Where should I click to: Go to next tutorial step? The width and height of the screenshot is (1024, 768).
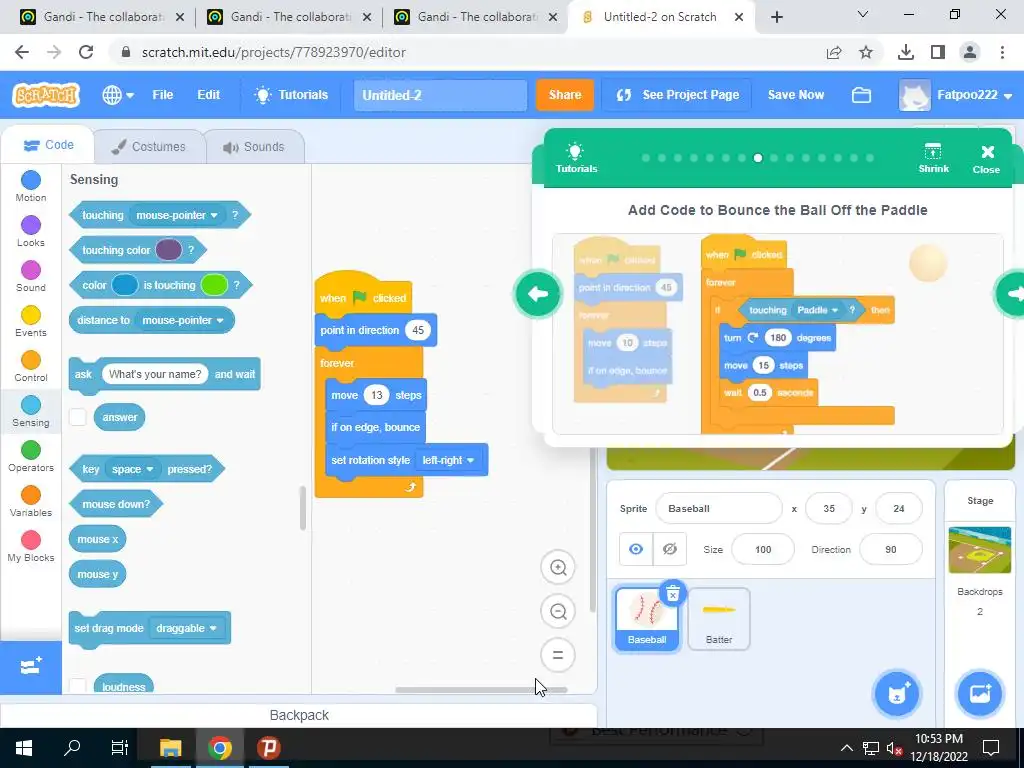(1012, 294)
